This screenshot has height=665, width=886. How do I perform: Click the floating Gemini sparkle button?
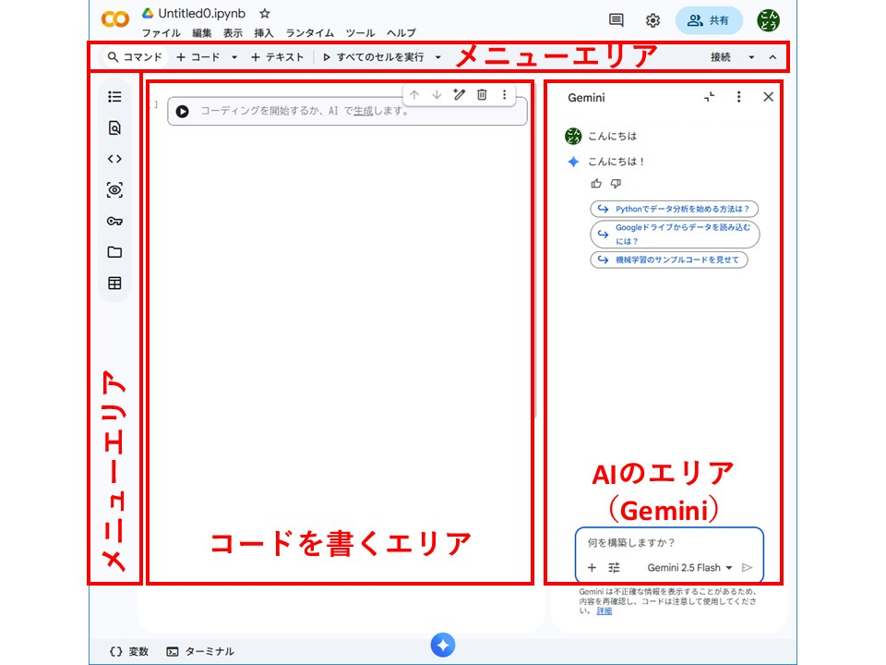443,645
